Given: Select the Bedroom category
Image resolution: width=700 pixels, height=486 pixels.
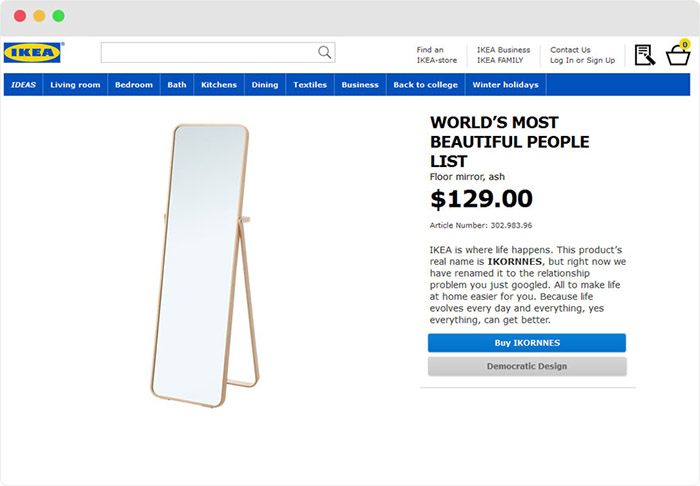Looking at the screenshot, I should tap(134, 85).
